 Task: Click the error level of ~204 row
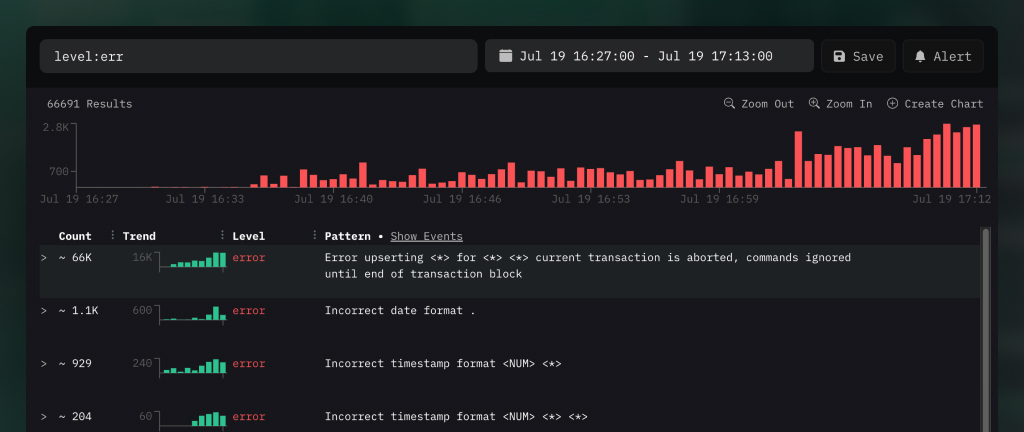tap(249, 416)
